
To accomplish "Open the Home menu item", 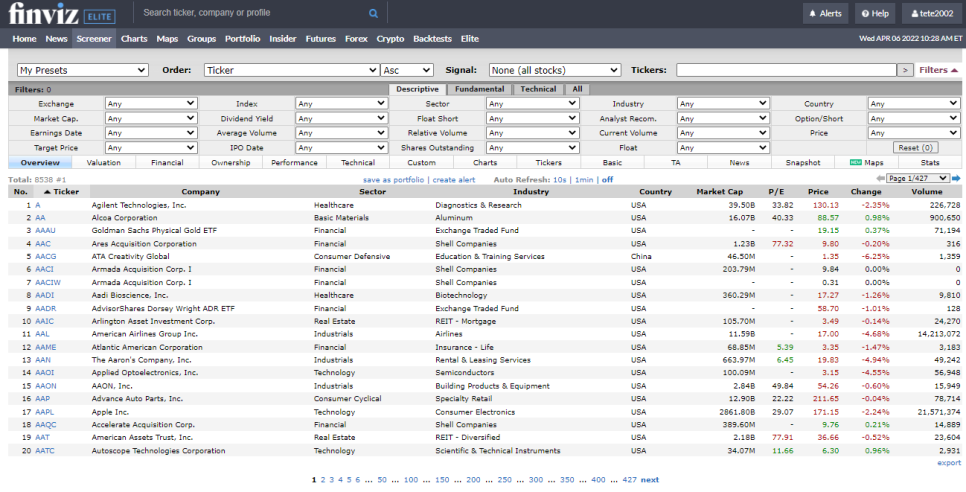I will pos(25,39).
